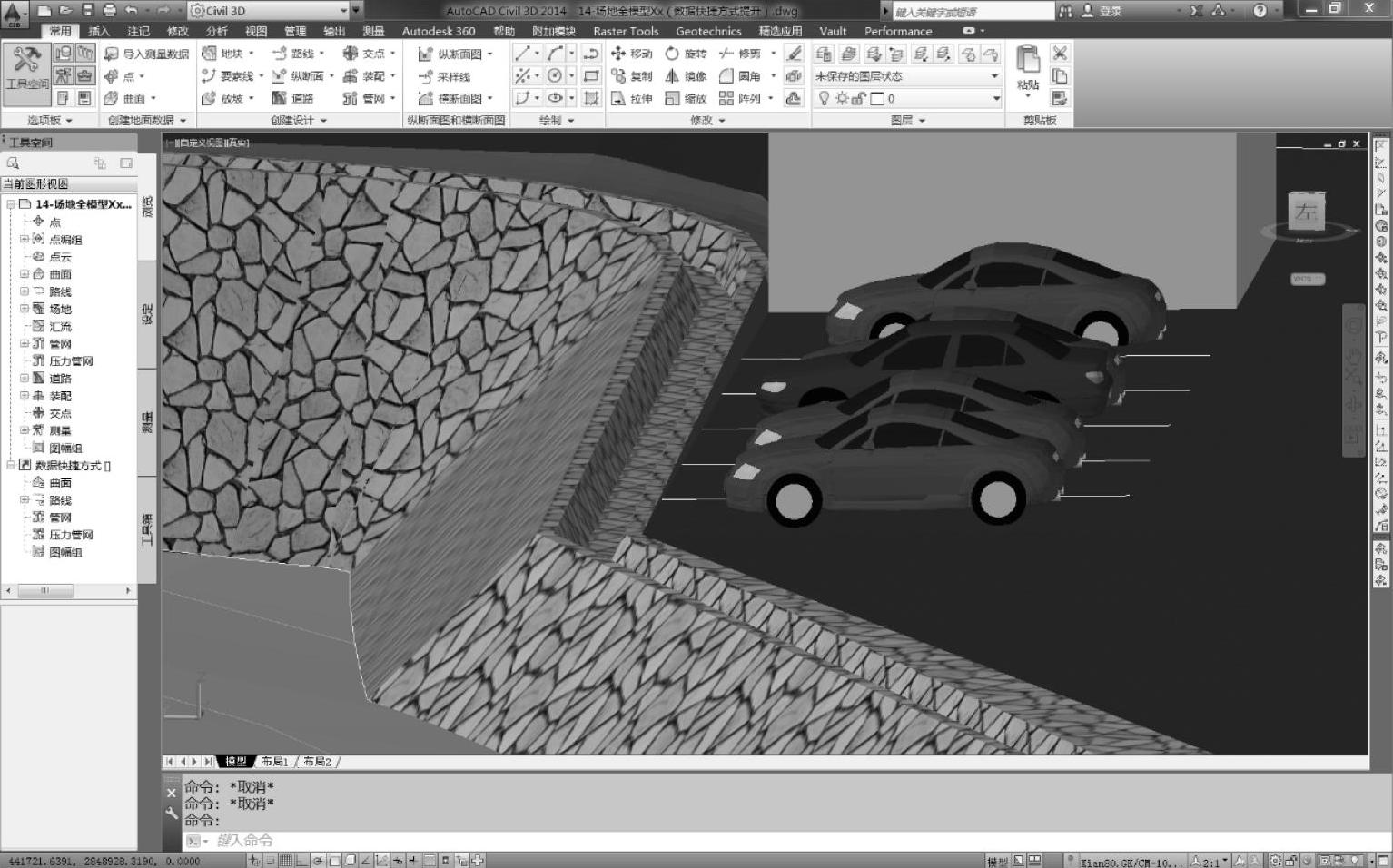
Task: Toggle the 模型 model space status bar button
Action: (x=996, y=861)
